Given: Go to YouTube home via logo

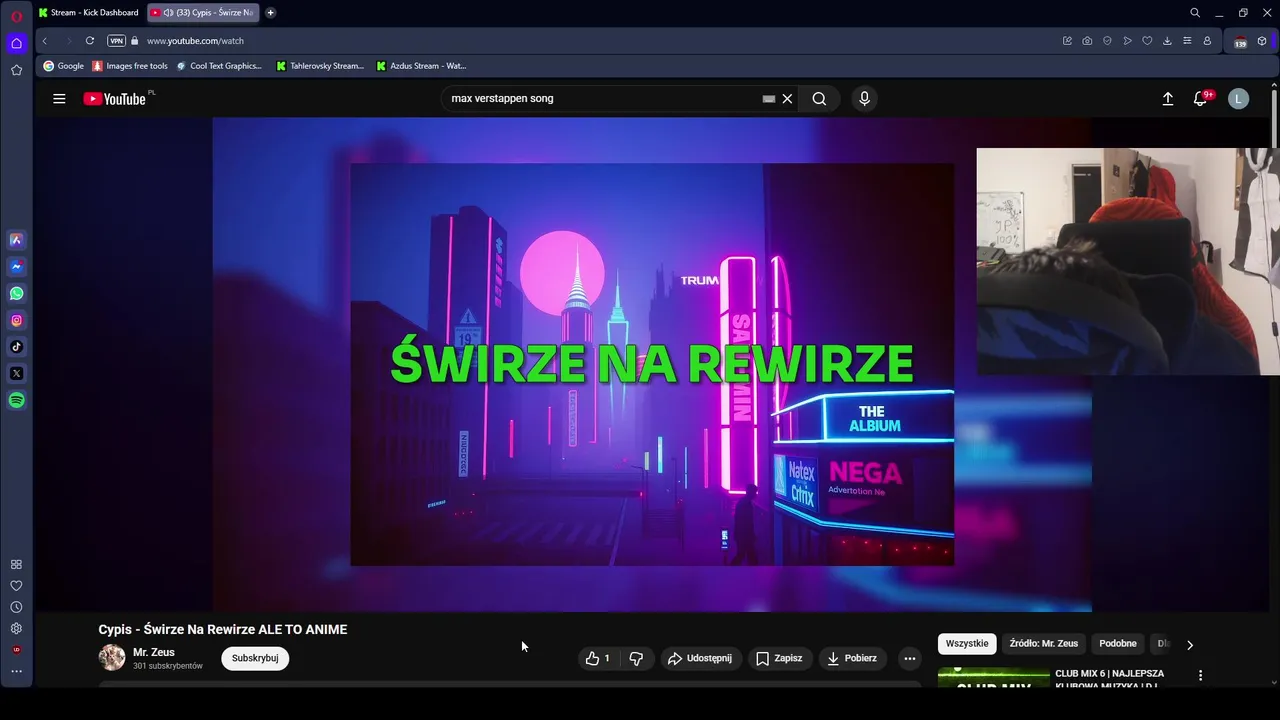Looking at the screenshot, I should (115, 99).
